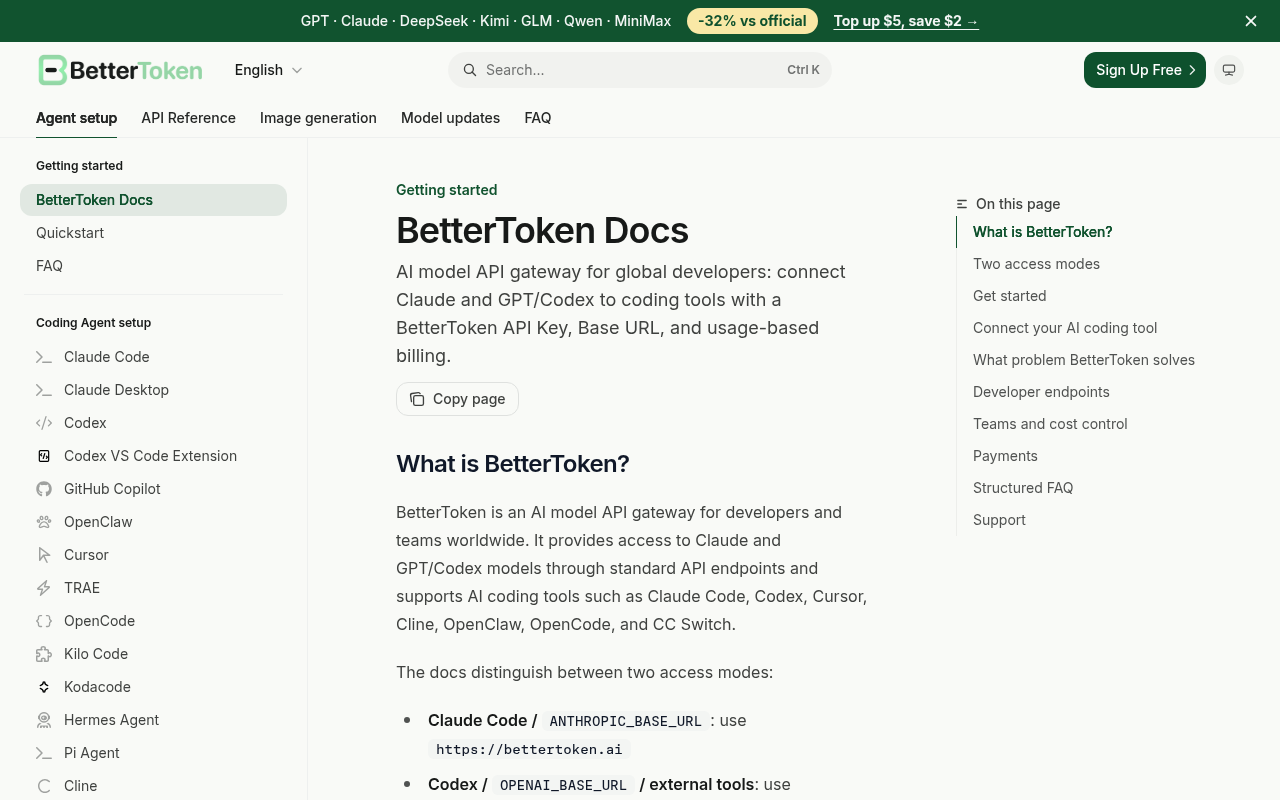Click the Codex VS Code Extension icon
This screenshot has width=1280, height=800.
(44, 456)
